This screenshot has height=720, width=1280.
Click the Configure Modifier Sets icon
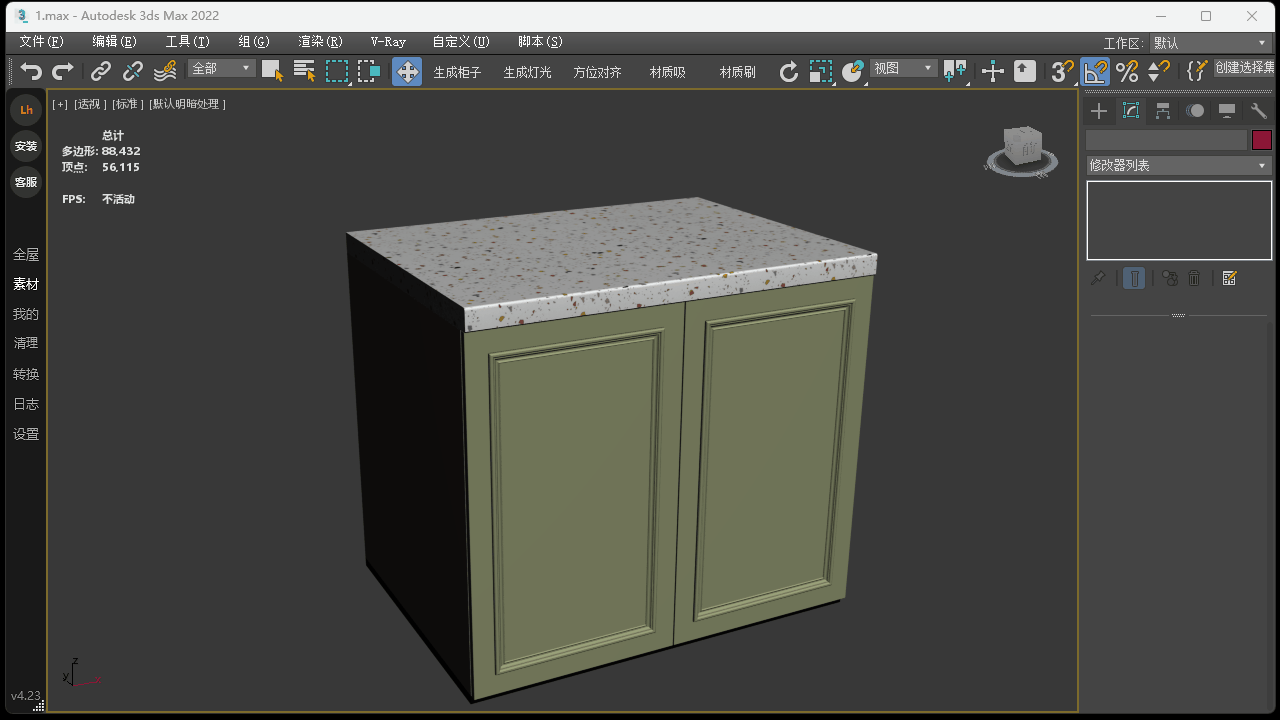(1230, 278)
